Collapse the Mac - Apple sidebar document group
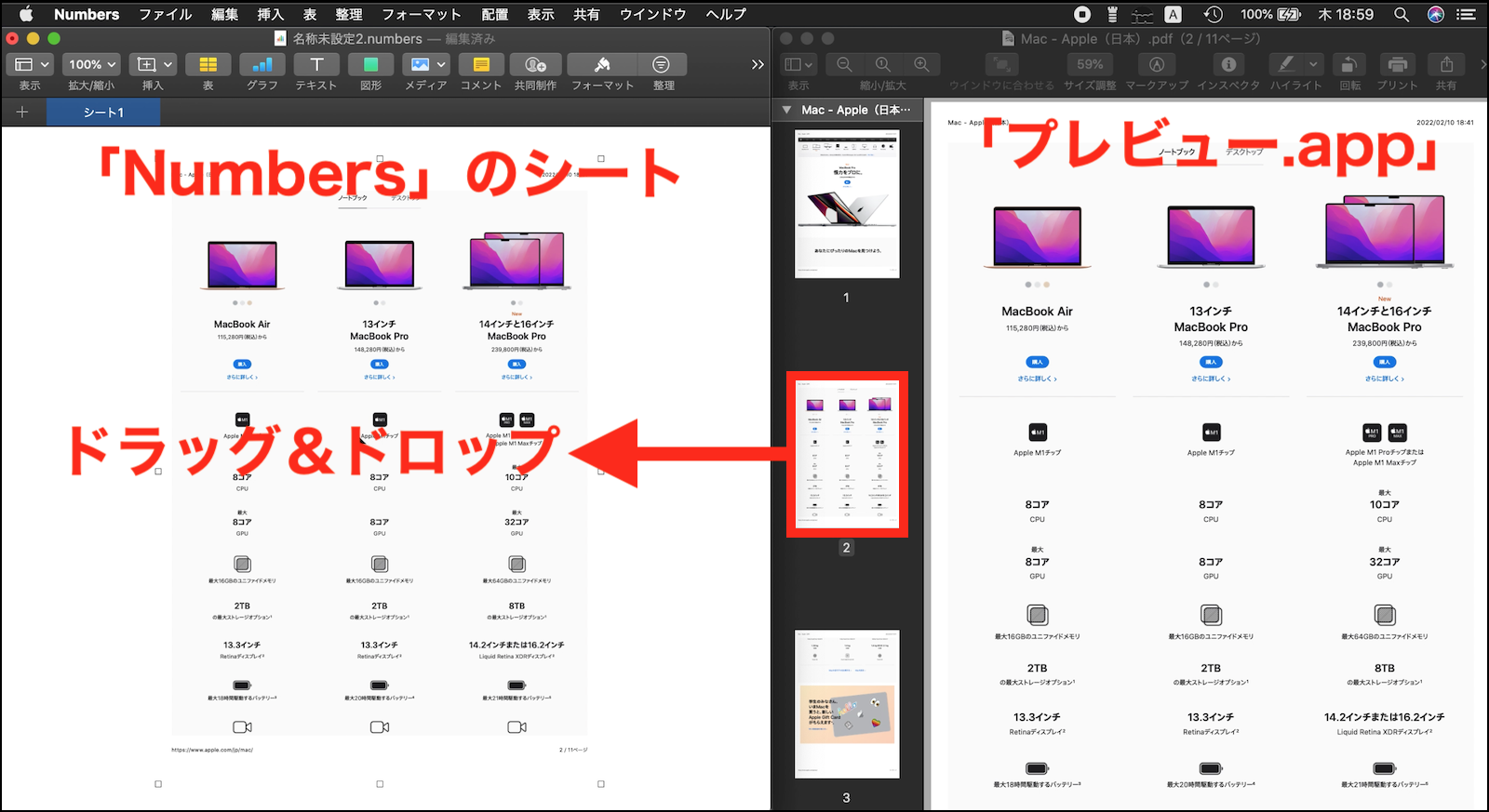The width and height of the screenshot is (1489, 812). coord(787,110)
